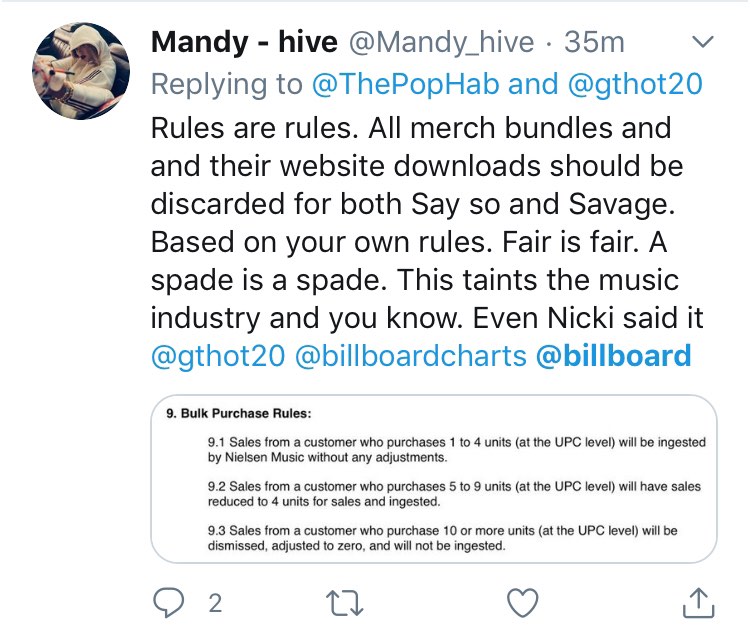
Task: Click the bold @billboard mention
Action: (614, 356)
